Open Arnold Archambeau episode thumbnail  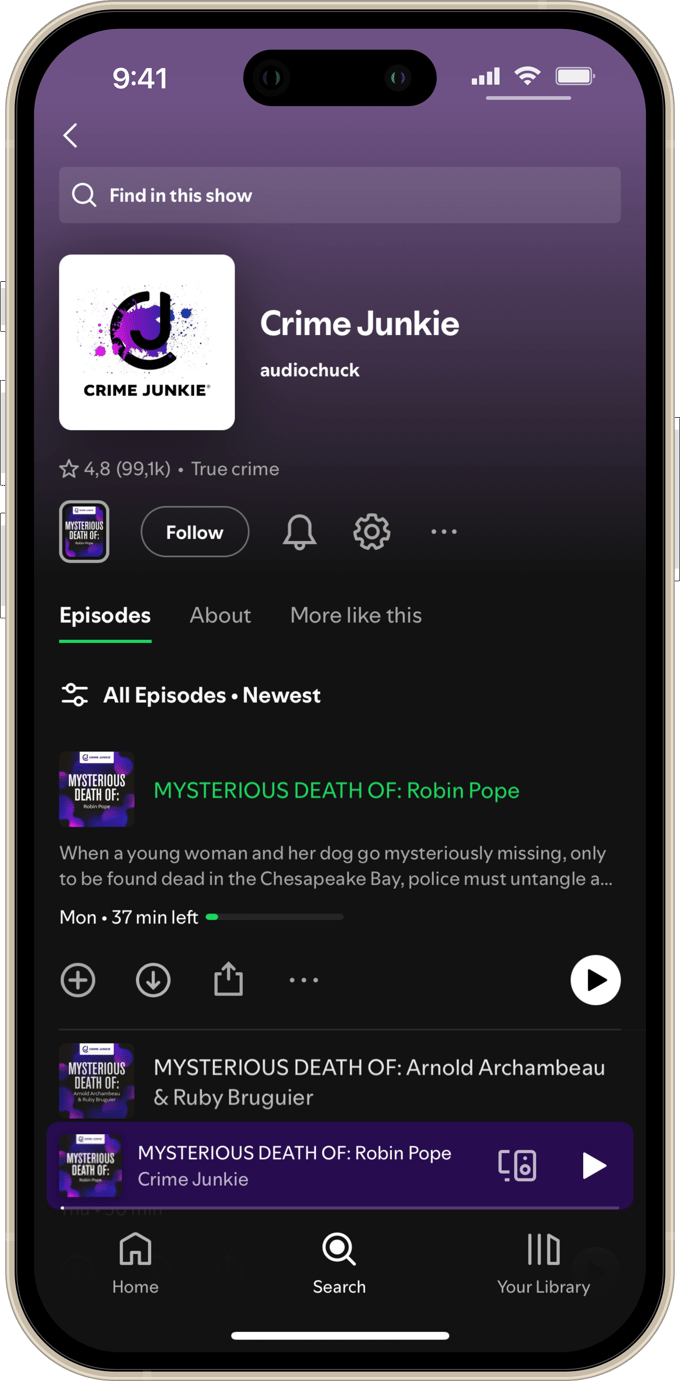tap(97, 1081)
